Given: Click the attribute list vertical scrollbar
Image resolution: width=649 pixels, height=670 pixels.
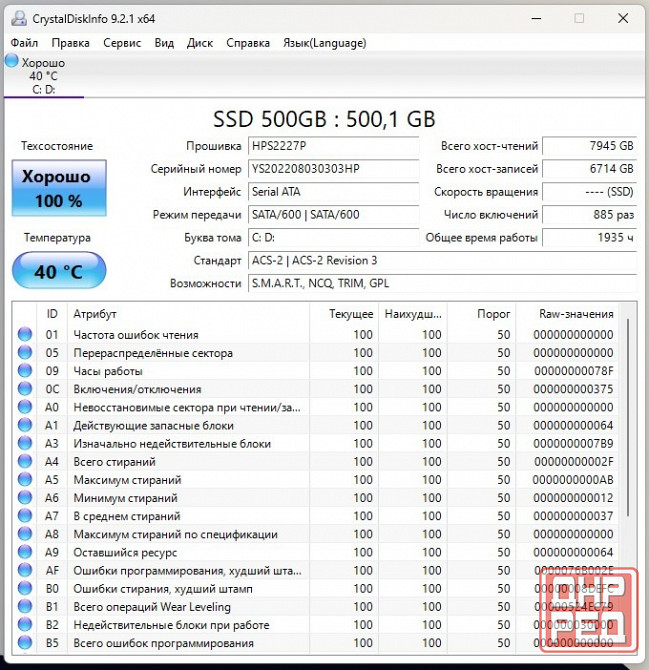Looking at the screenshot, I should (628, 417).
